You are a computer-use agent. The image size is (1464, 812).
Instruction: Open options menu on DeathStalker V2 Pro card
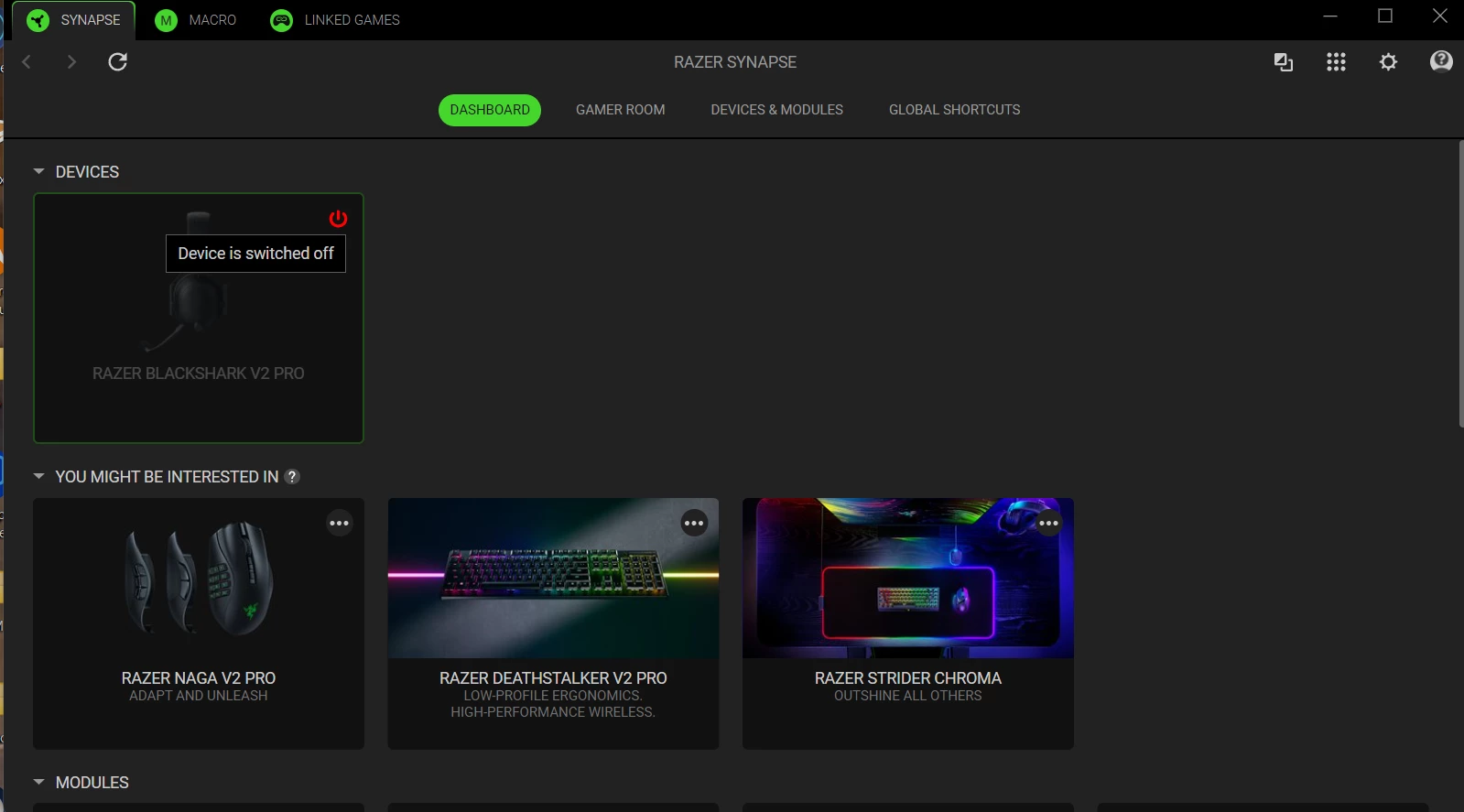694,524
